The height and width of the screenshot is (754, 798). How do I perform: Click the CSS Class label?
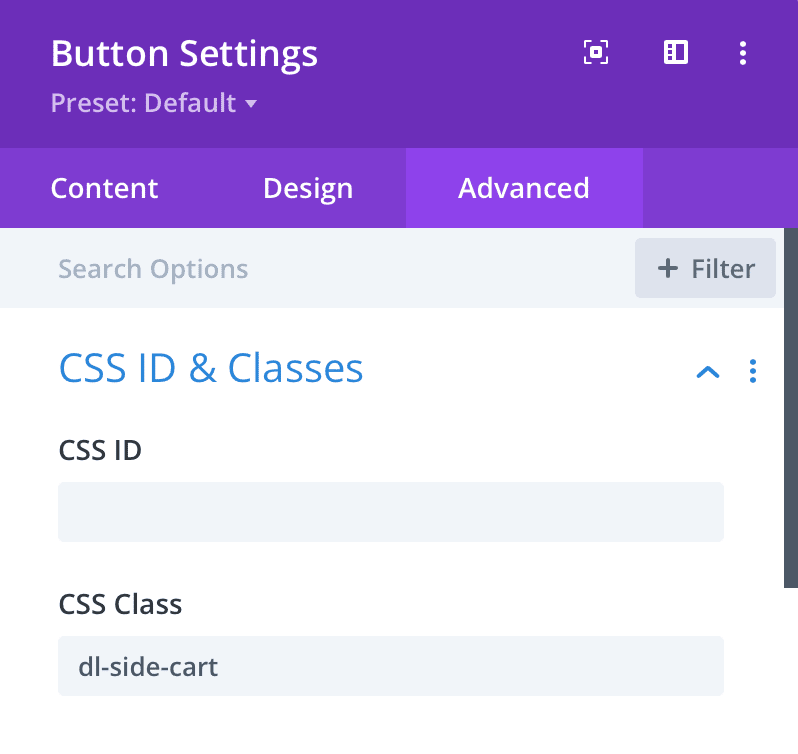pos(120,604)
